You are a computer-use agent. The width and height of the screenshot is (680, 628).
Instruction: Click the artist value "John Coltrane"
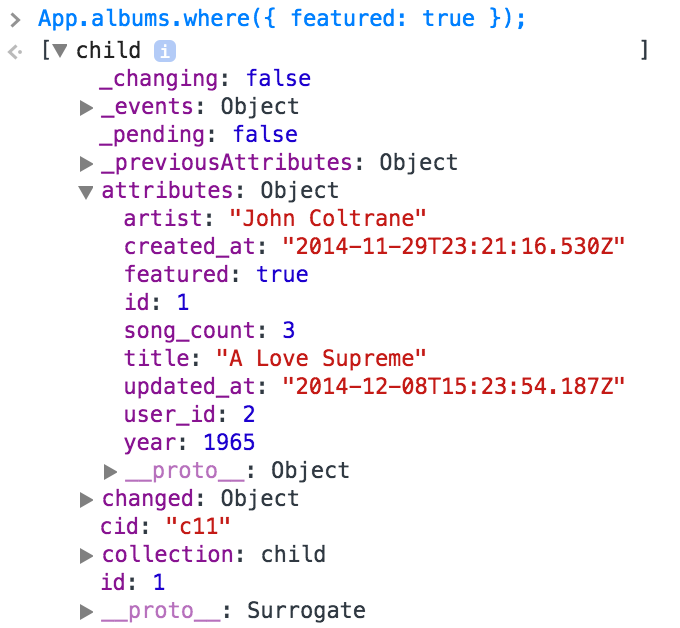click(327, 218)
